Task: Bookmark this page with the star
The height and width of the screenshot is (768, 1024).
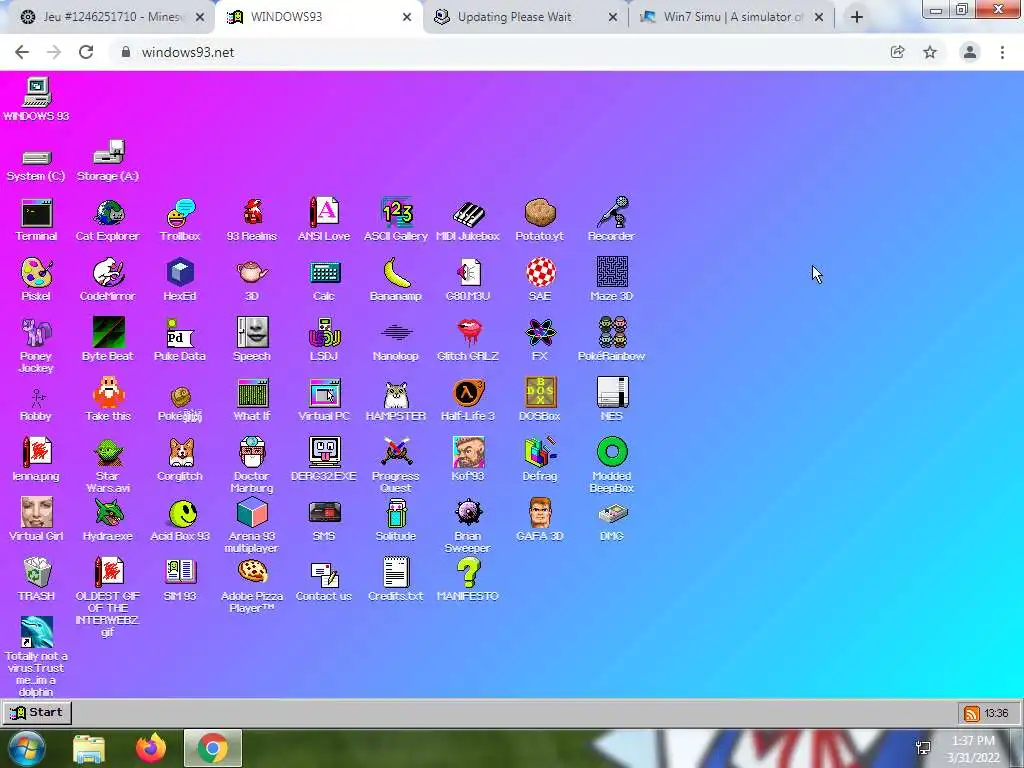Action: tap(930, 52)
